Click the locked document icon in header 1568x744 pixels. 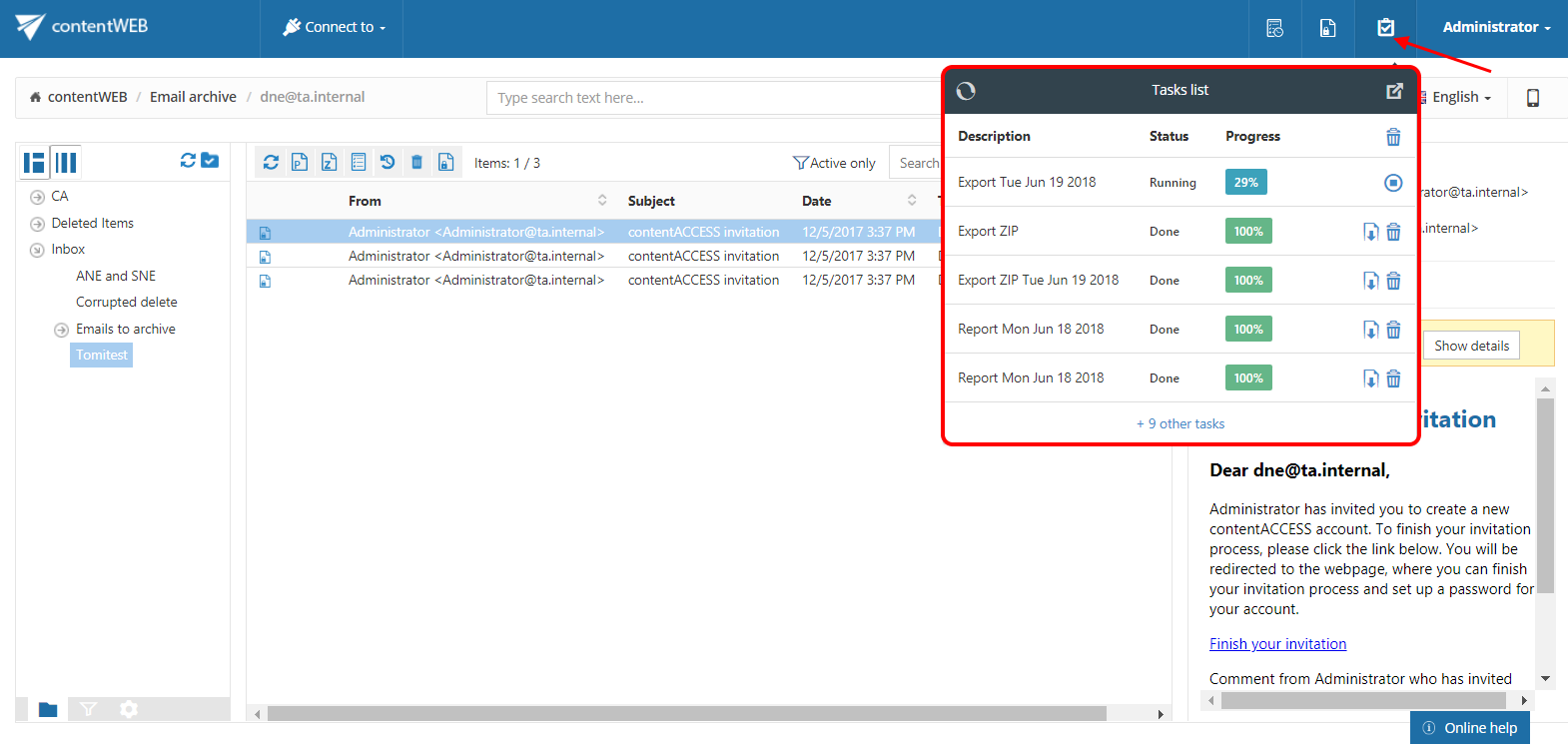[x=1327, y=28]
